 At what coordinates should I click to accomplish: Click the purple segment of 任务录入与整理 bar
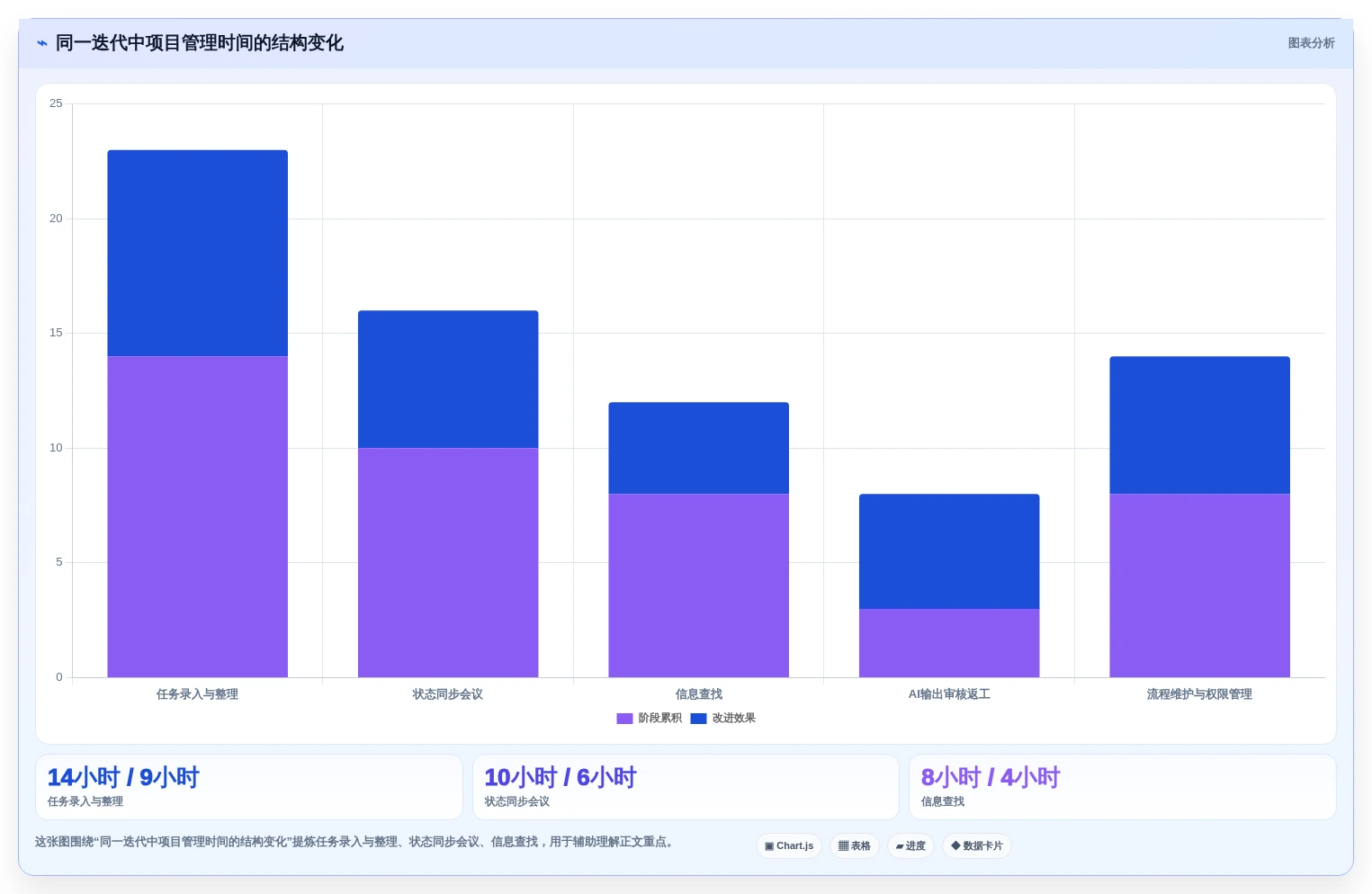198,517
